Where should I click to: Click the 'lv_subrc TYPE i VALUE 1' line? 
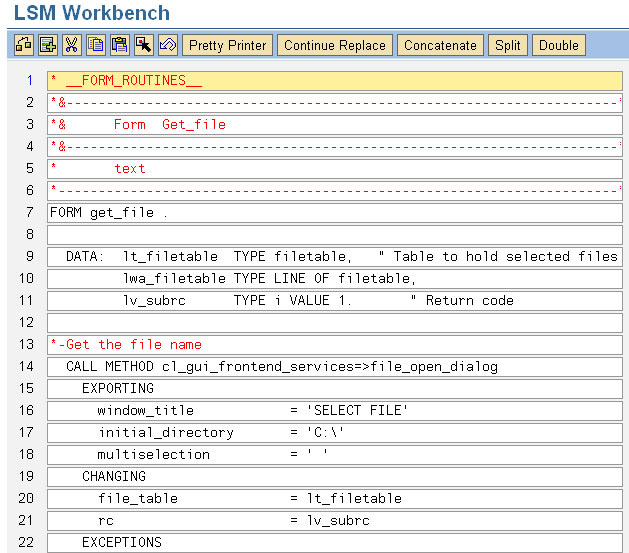tap(335, 300)
